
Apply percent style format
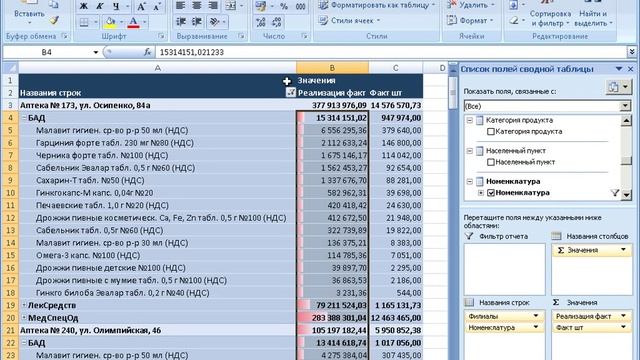284,6
